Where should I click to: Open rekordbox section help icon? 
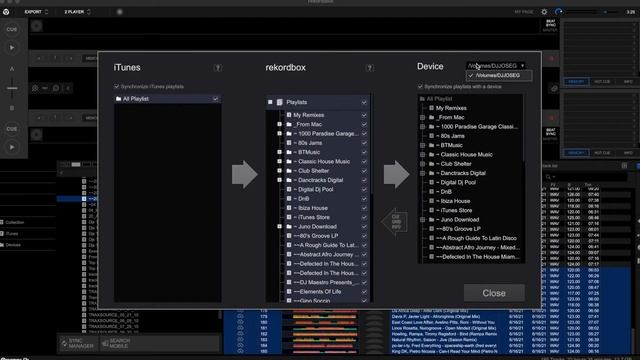369,68
